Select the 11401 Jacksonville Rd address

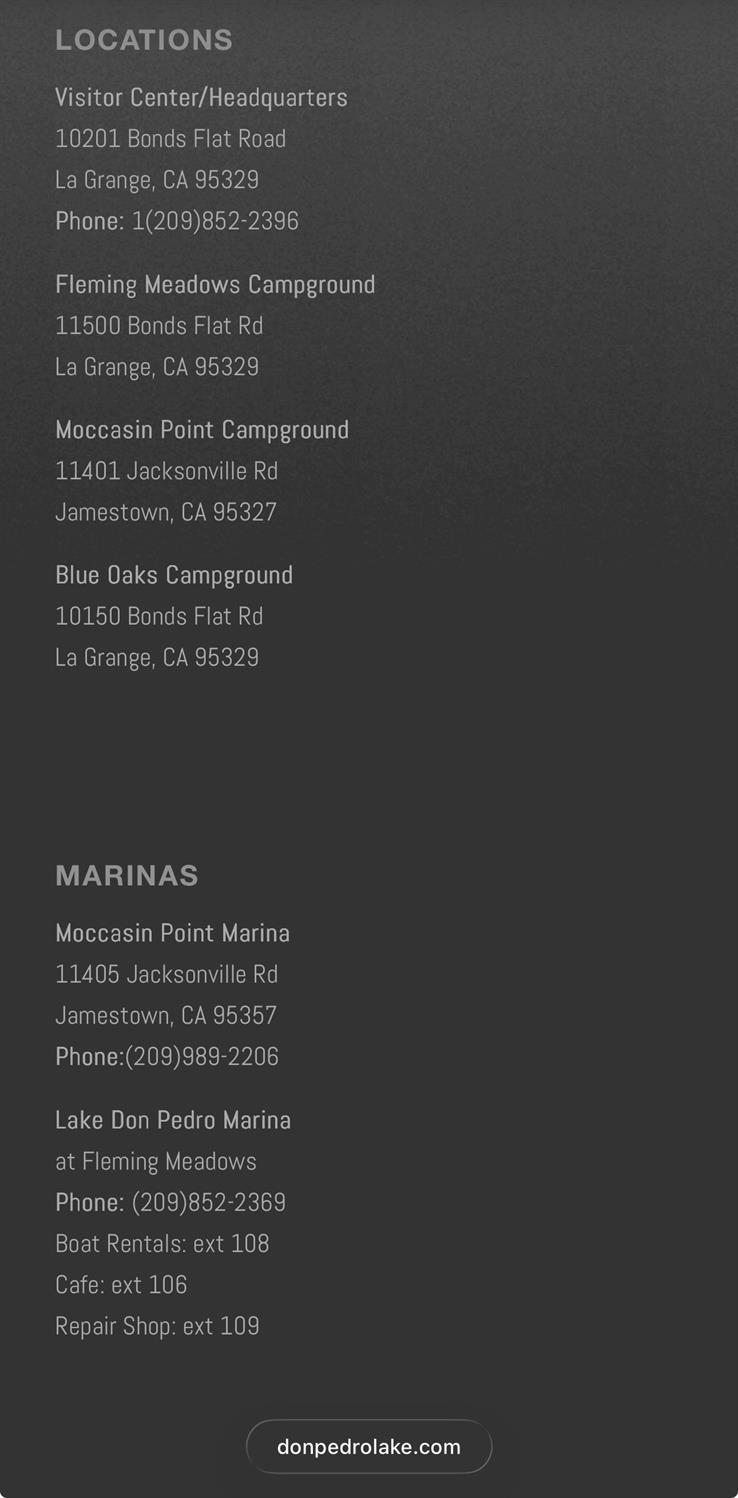click(x=166, y=471)
